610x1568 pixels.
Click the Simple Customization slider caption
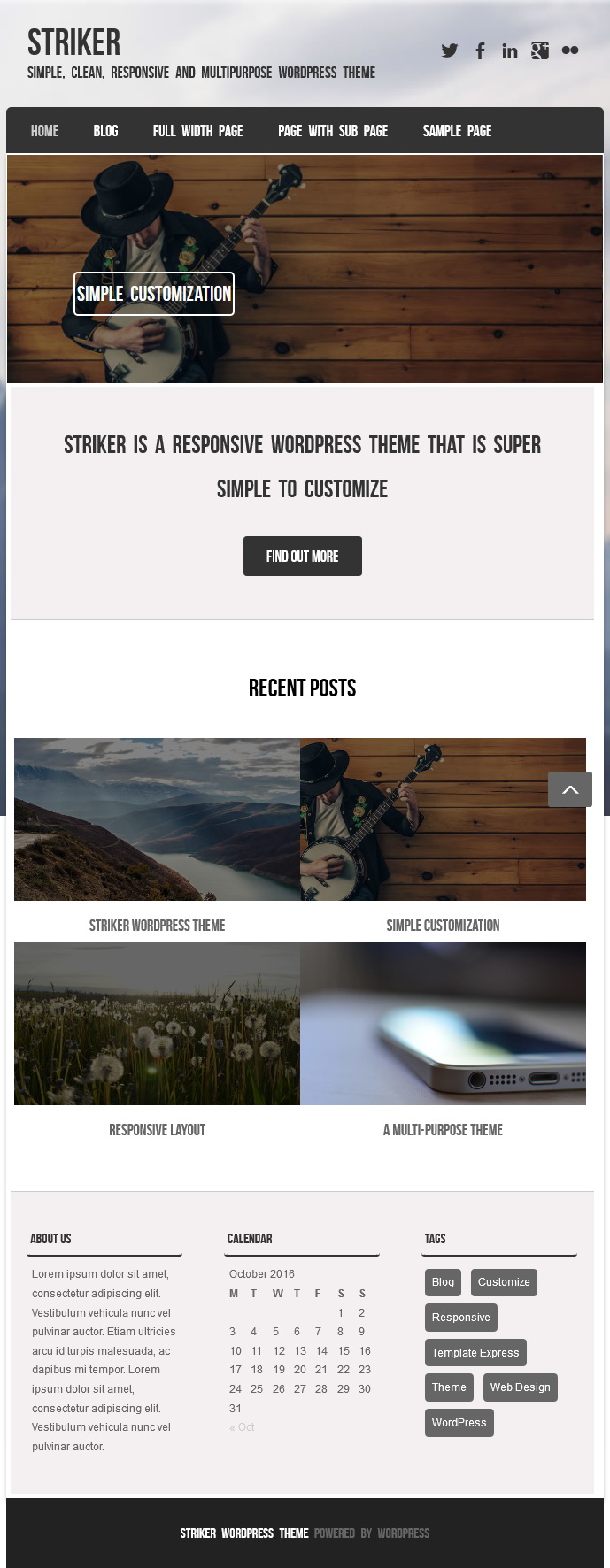154,294
